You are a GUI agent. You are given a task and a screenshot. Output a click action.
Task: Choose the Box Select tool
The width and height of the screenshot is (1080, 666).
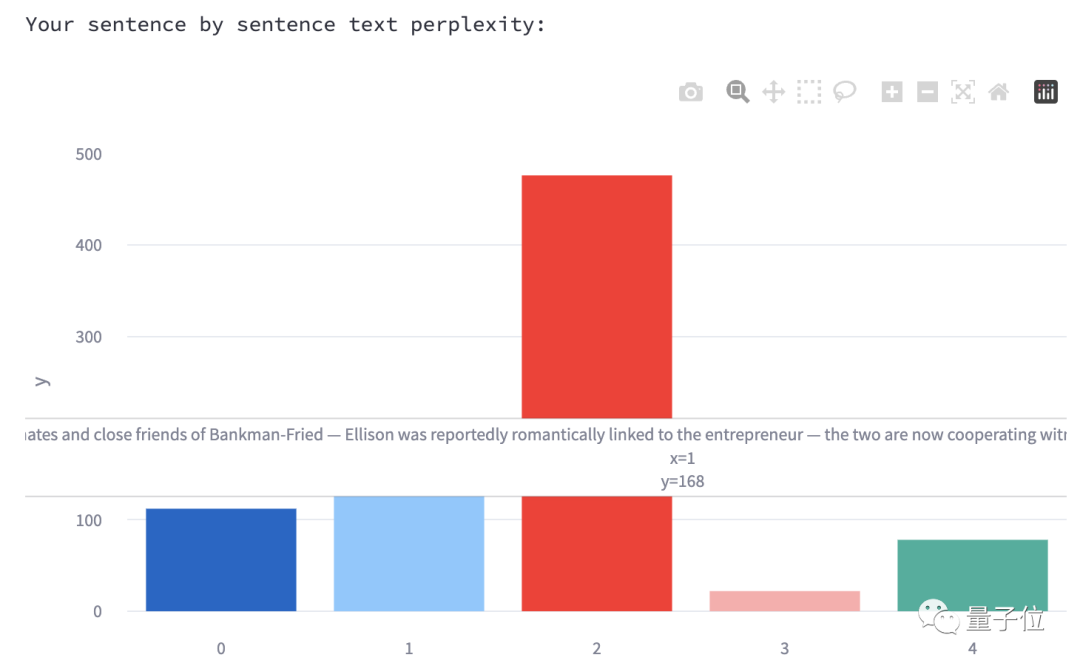tap(809, 93)
